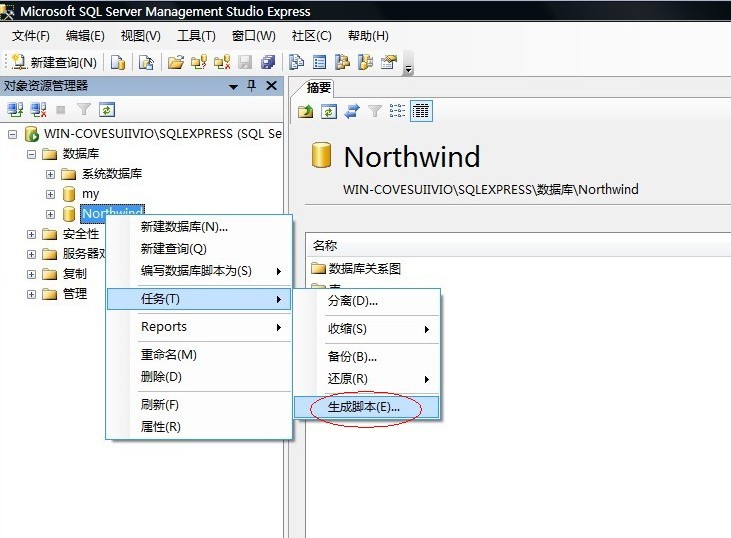Click the Disconnect icon in Object Explorer

[x=38, y=110]
